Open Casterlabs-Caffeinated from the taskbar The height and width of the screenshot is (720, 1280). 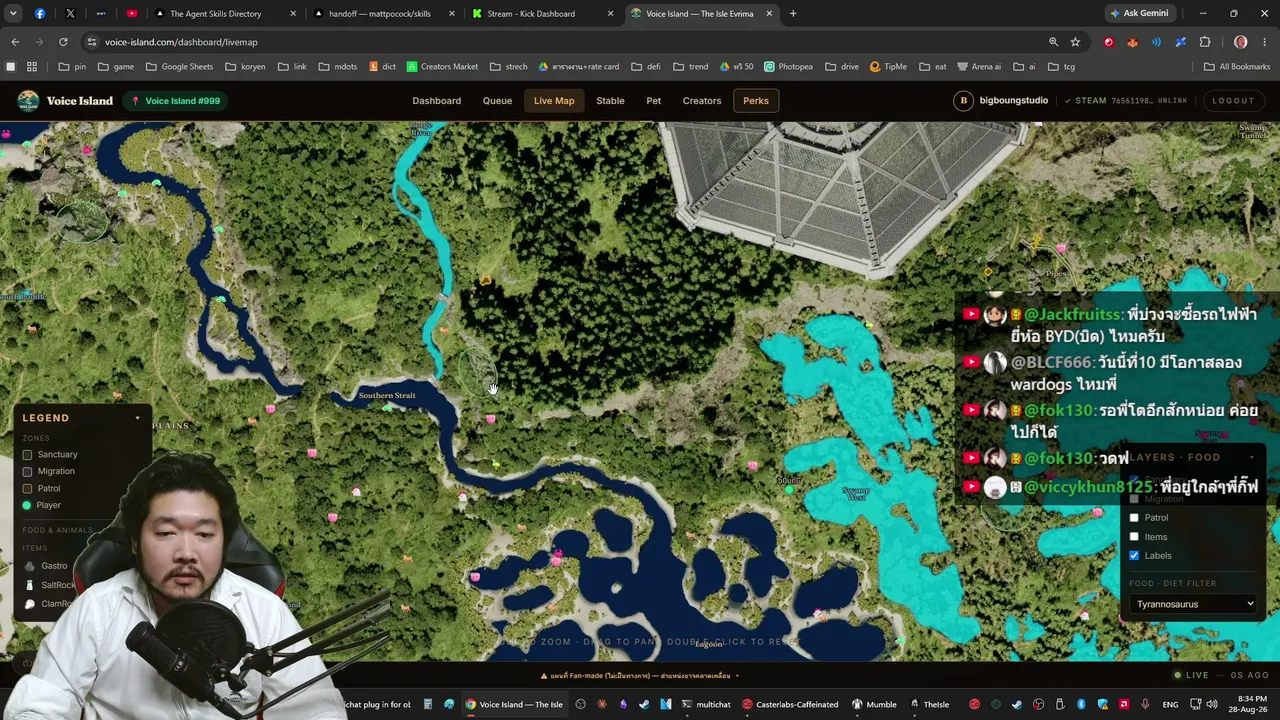790,704
